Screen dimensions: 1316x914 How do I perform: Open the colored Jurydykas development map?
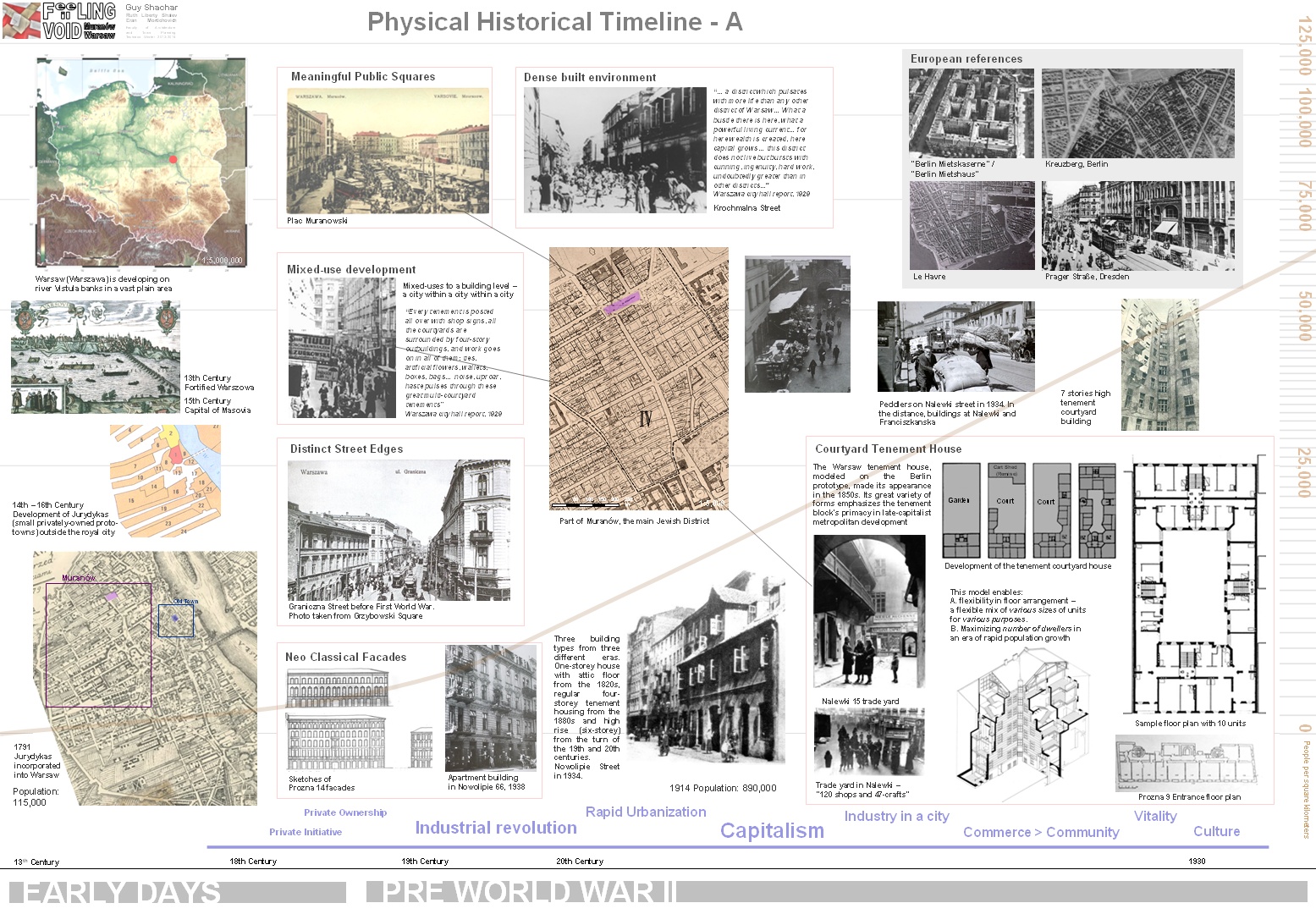[165, 481]
